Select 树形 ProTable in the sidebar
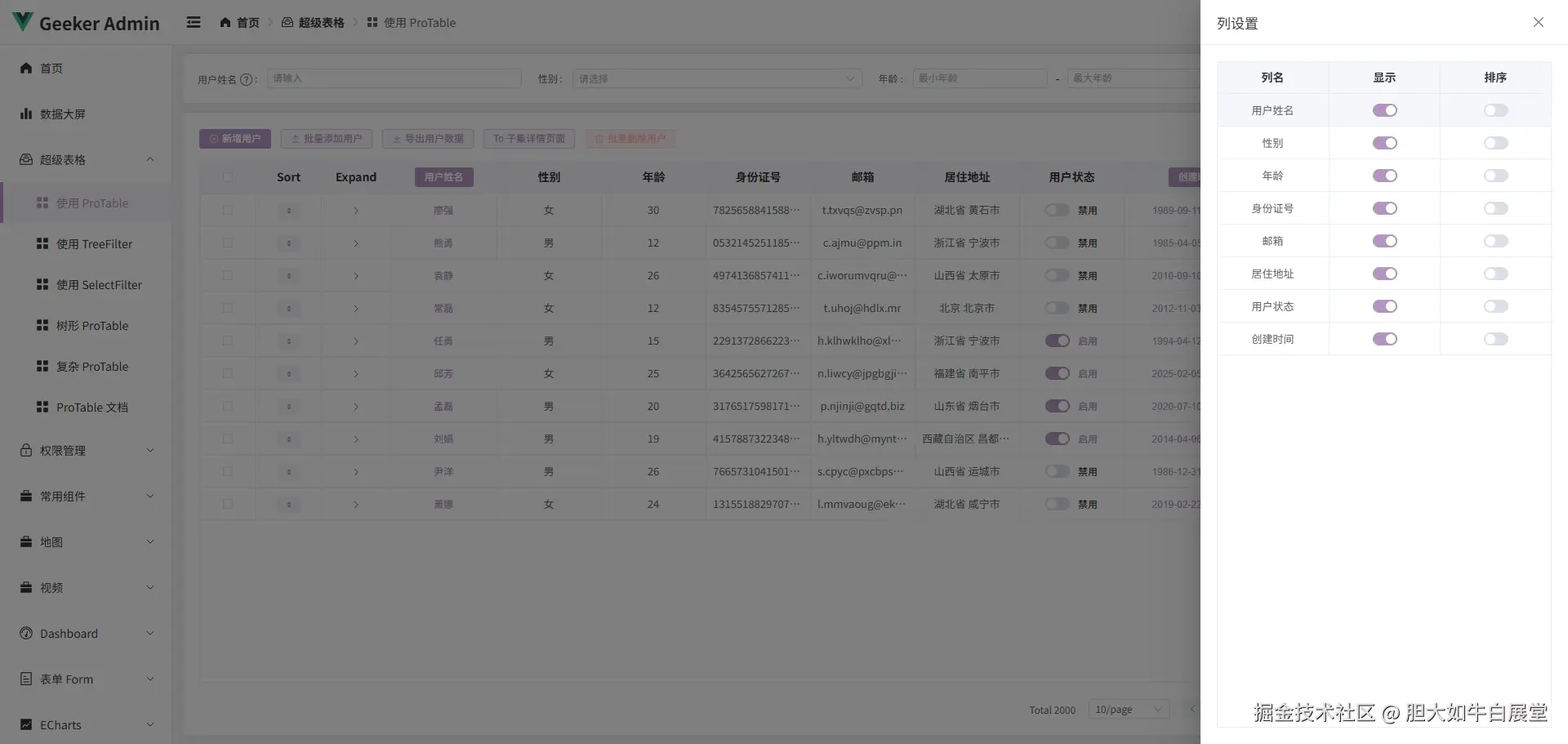This screenshot has height=744, width=1568. [91, 326]
